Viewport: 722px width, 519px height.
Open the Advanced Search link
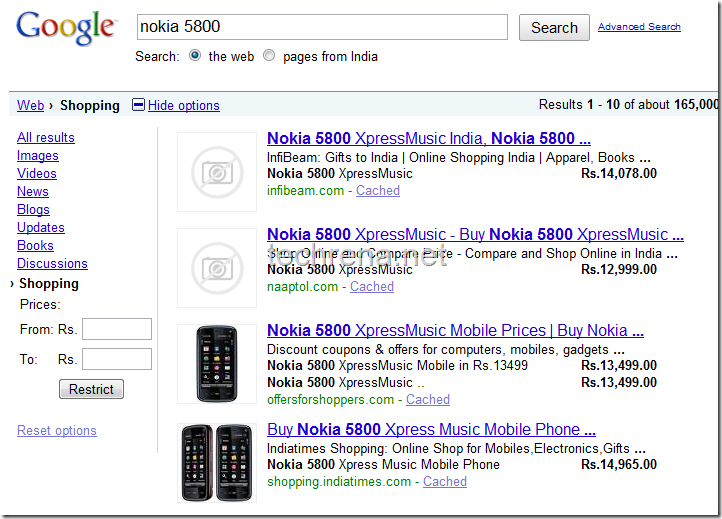point(639,27)
